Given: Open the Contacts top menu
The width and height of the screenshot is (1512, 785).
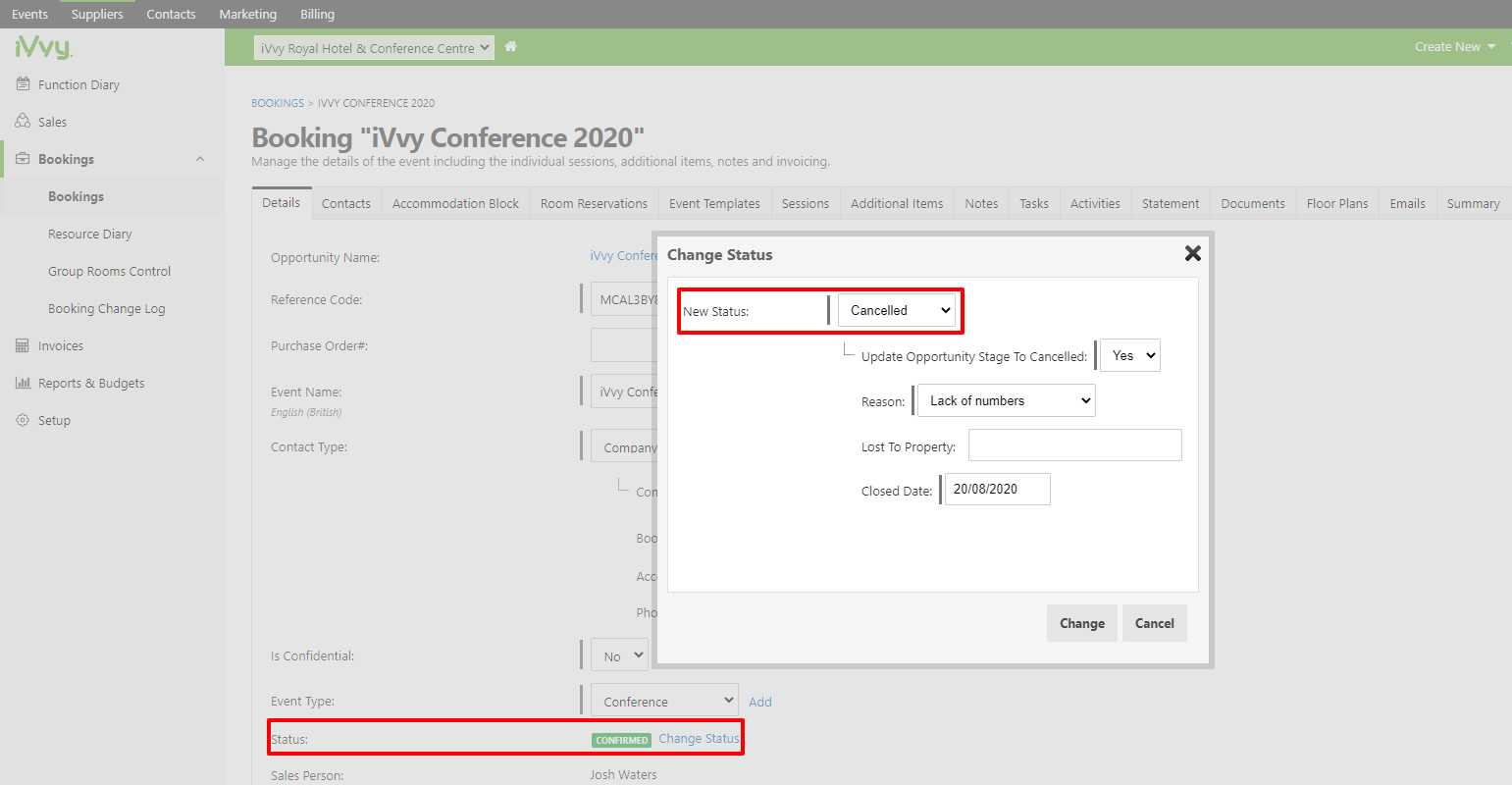Looking at the screenshot, I should tap(171, 14).
